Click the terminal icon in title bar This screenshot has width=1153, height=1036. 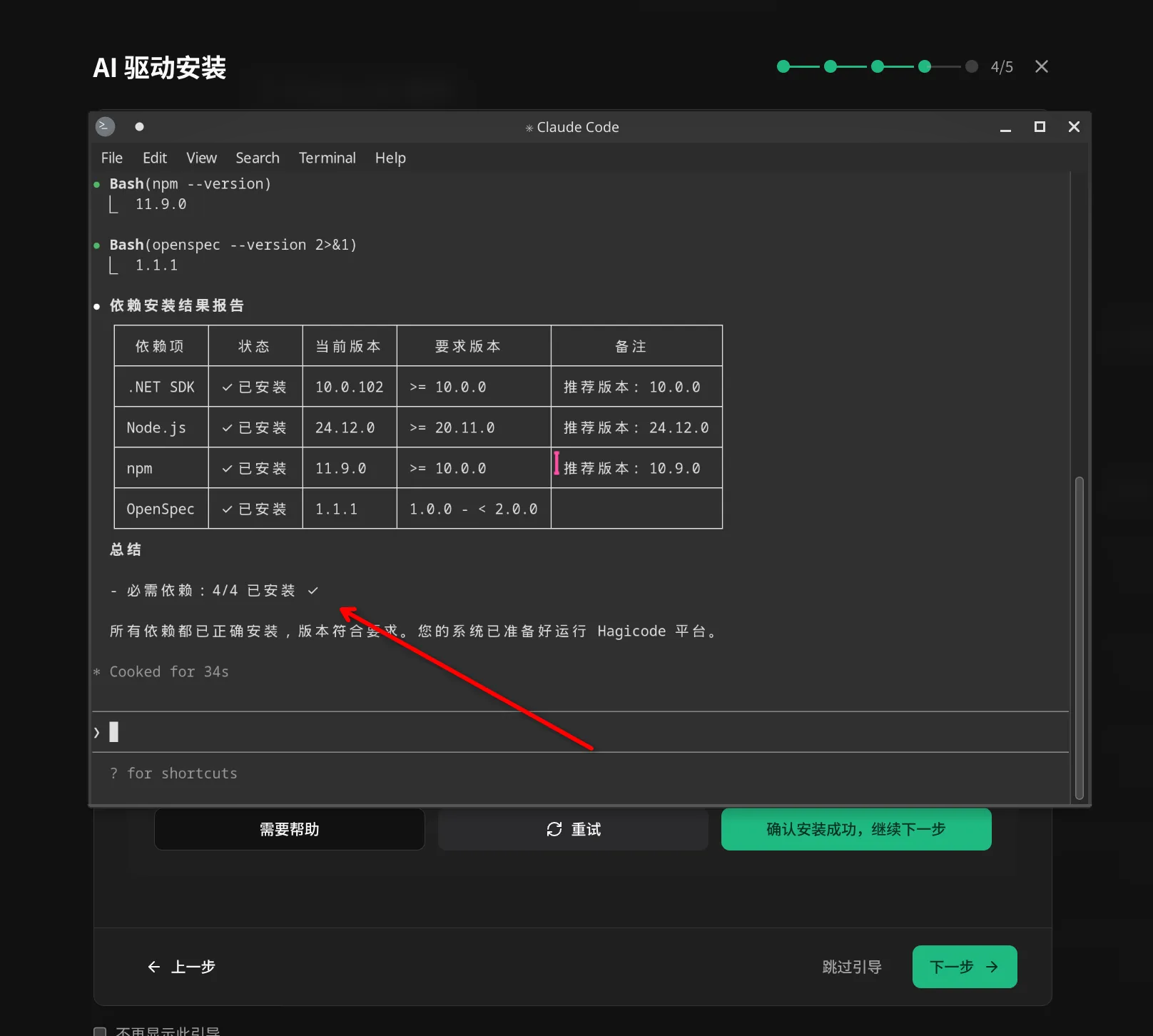pos(106,126)
